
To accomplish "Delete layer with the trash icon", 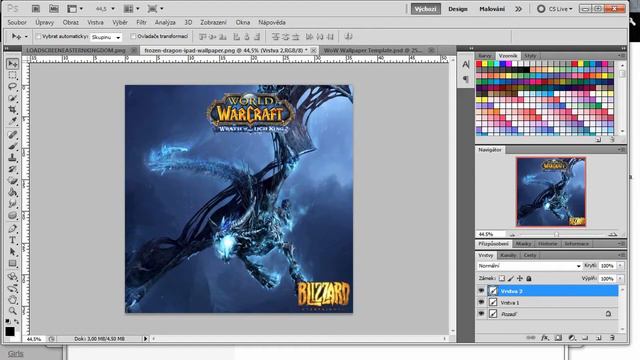I will 612,338.
